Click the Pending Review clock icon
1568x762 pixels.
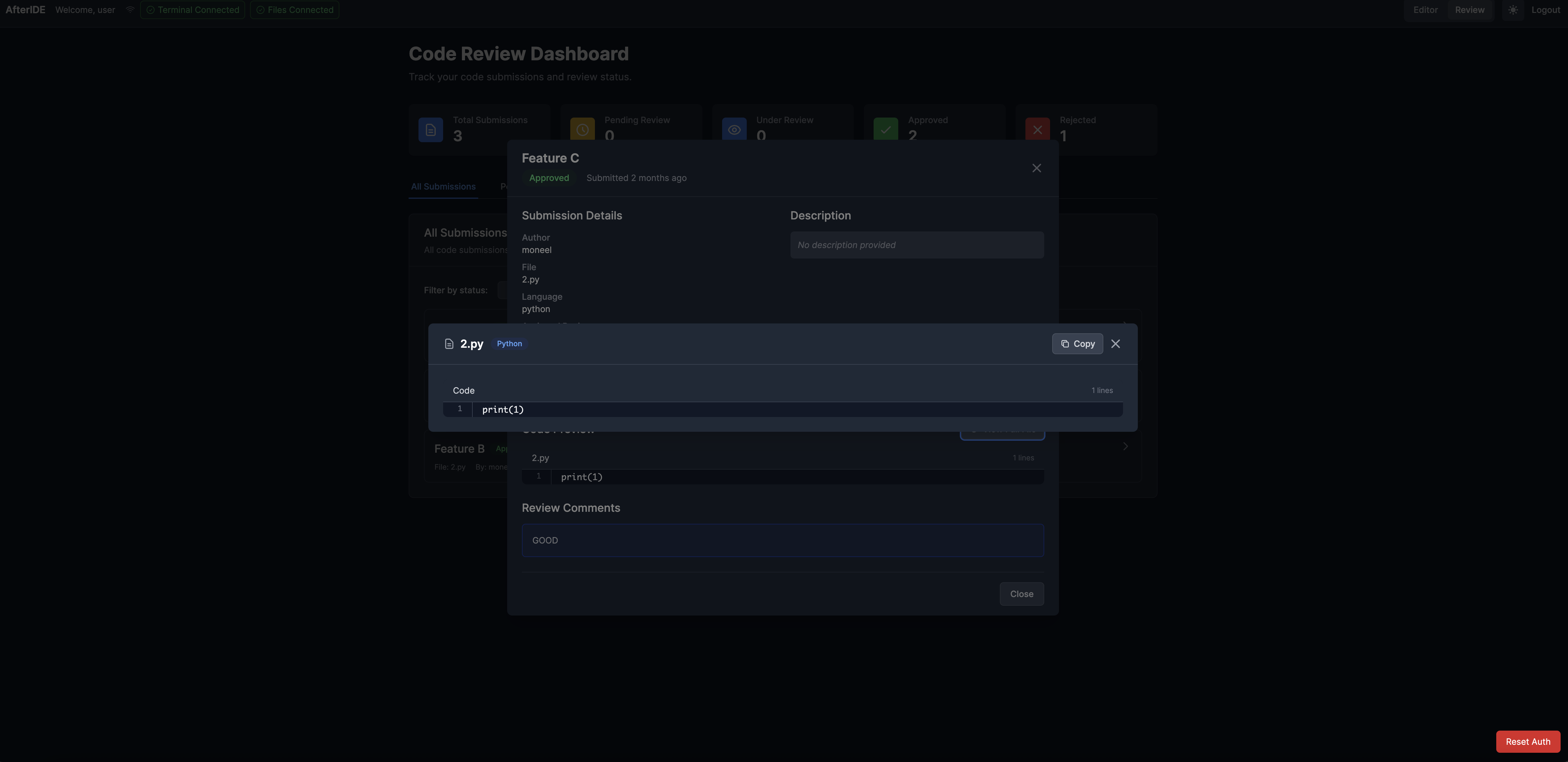tap(582, 130)
